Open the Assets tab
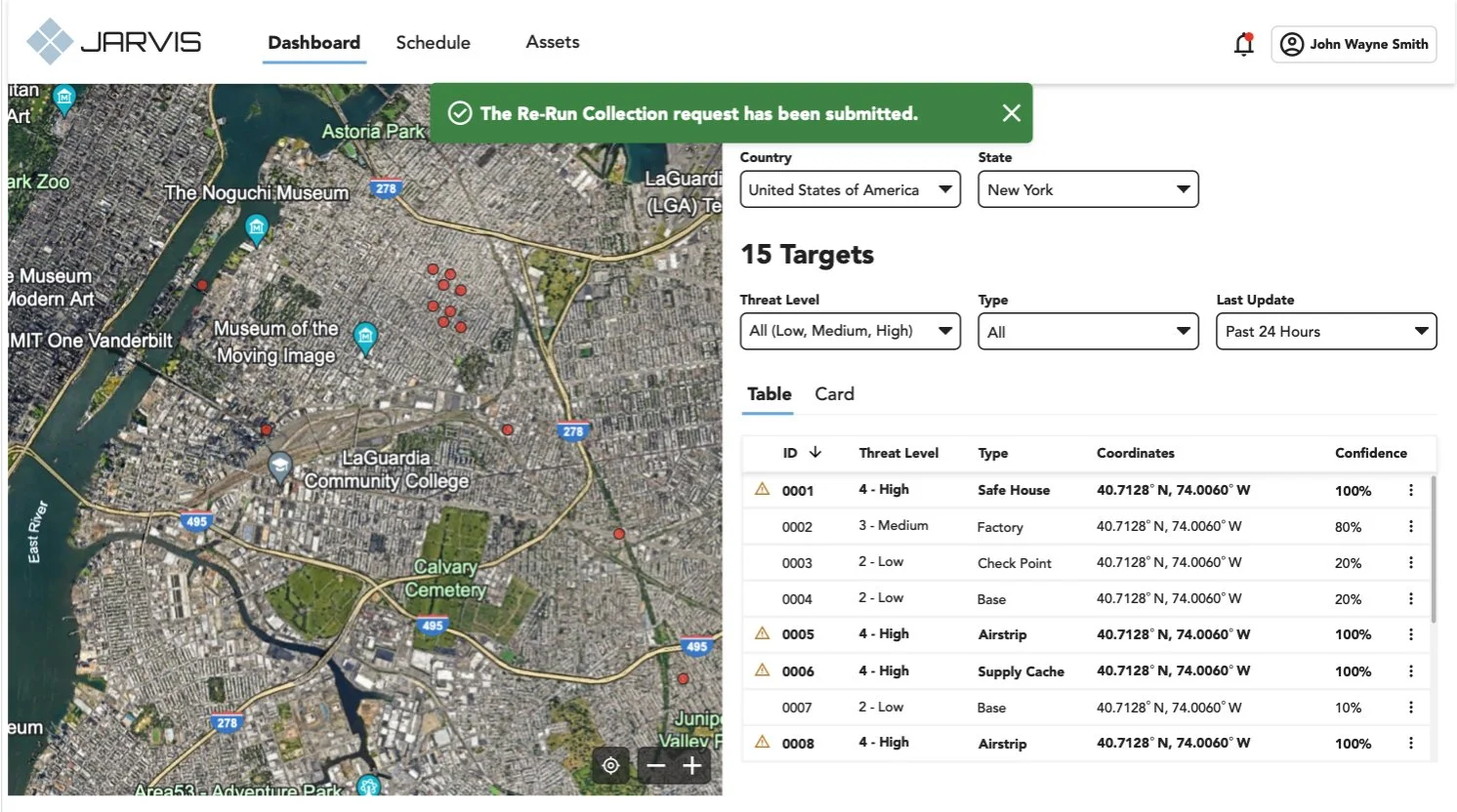This screenshot has height=812, width=1457. pyautogui.click(x=553, y=42)
